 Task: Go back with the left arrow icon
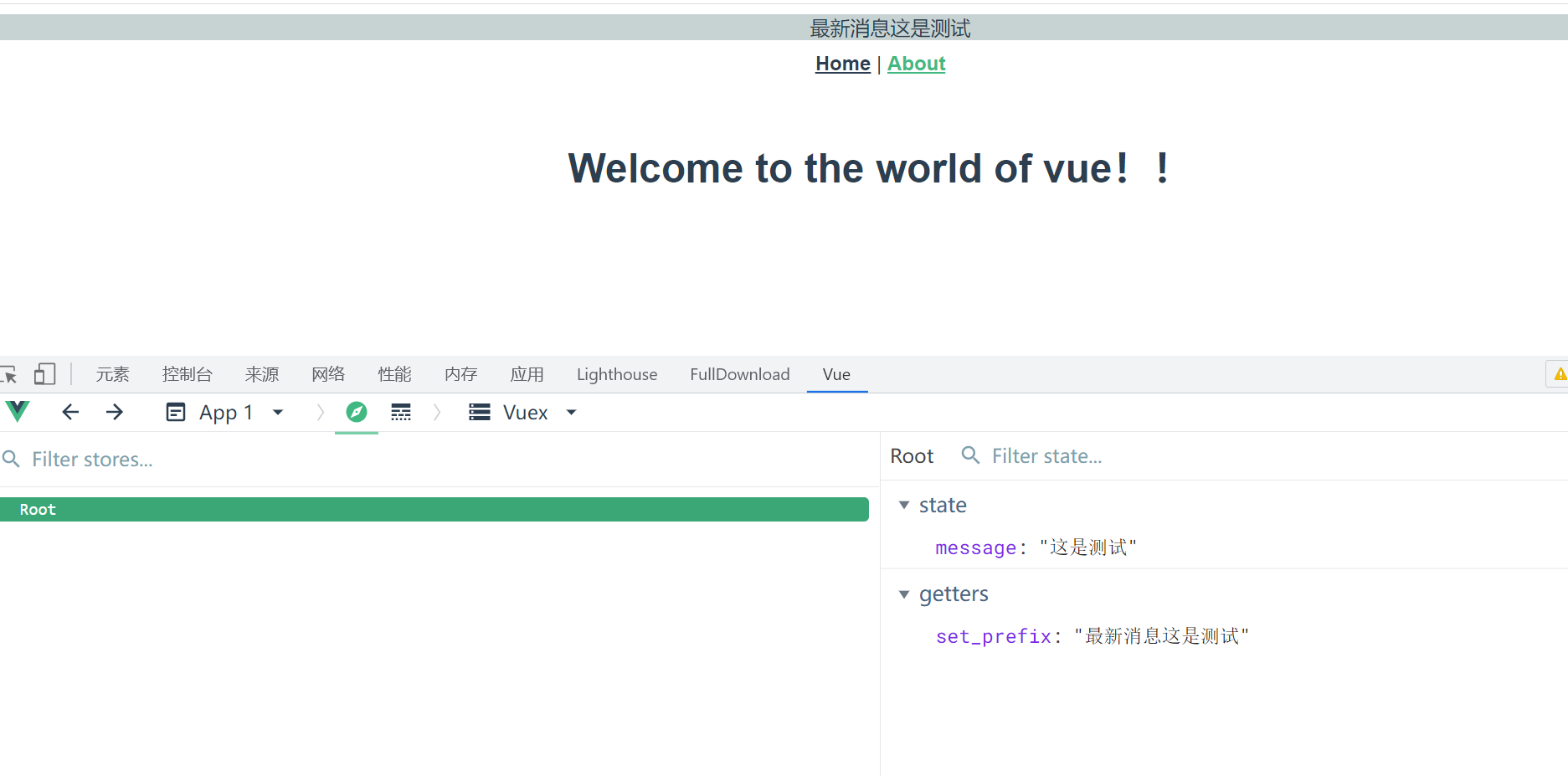pyautogui.click(x=70, y=412)
